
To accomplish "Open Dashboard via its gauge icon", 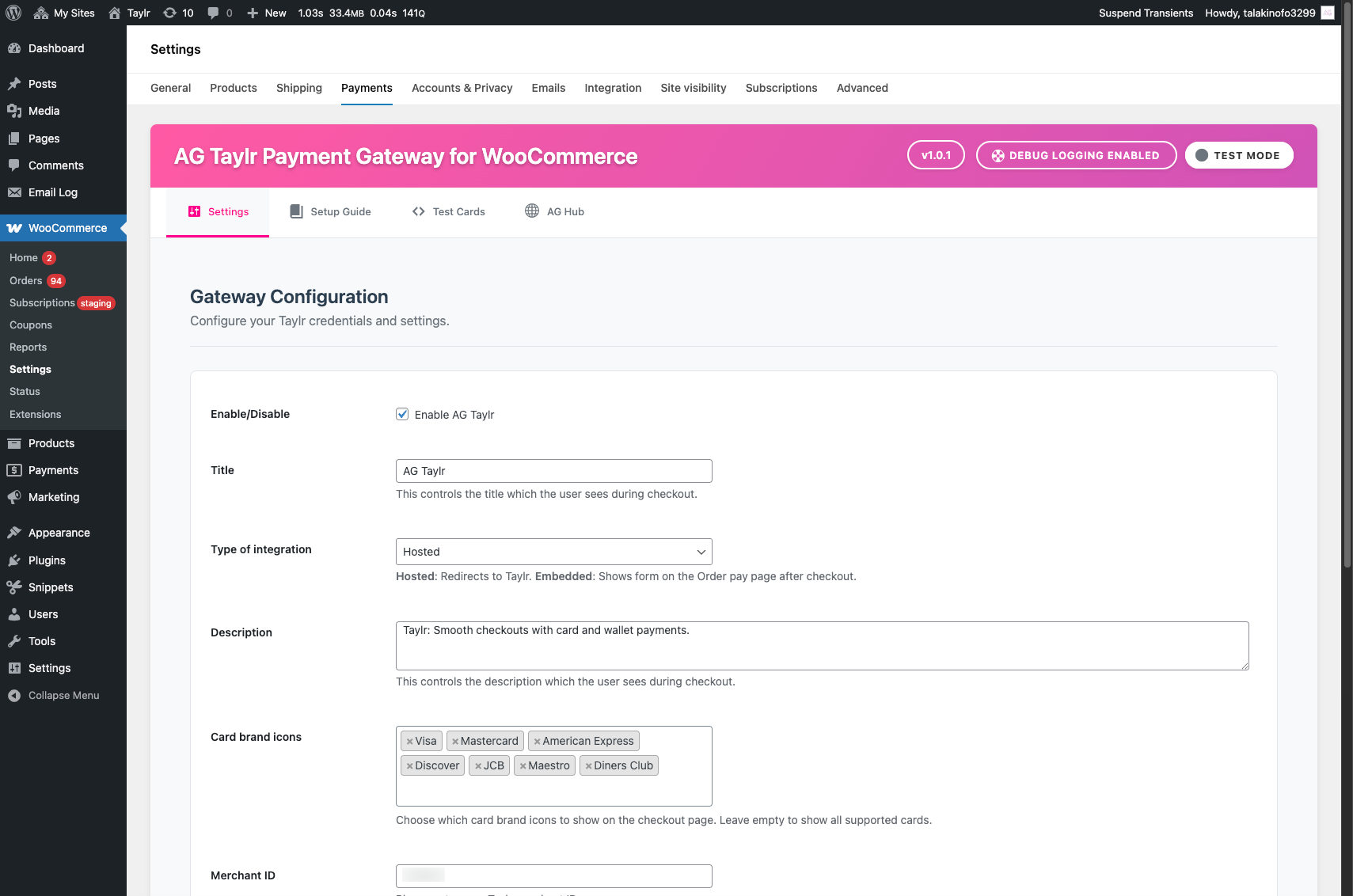I will pos(14,48).
